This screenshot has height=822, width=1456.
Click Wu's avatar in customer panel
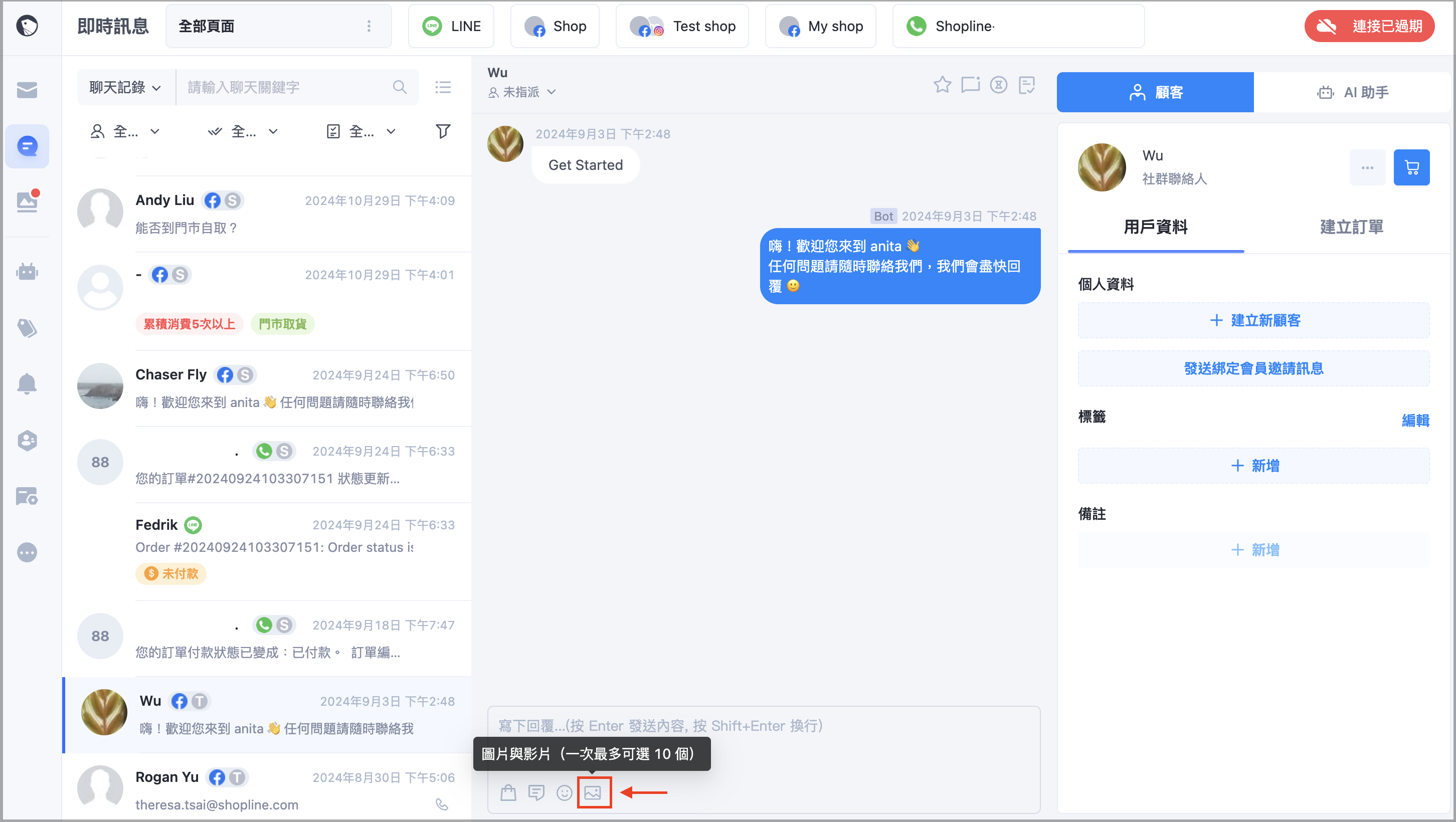point(1101,167)
